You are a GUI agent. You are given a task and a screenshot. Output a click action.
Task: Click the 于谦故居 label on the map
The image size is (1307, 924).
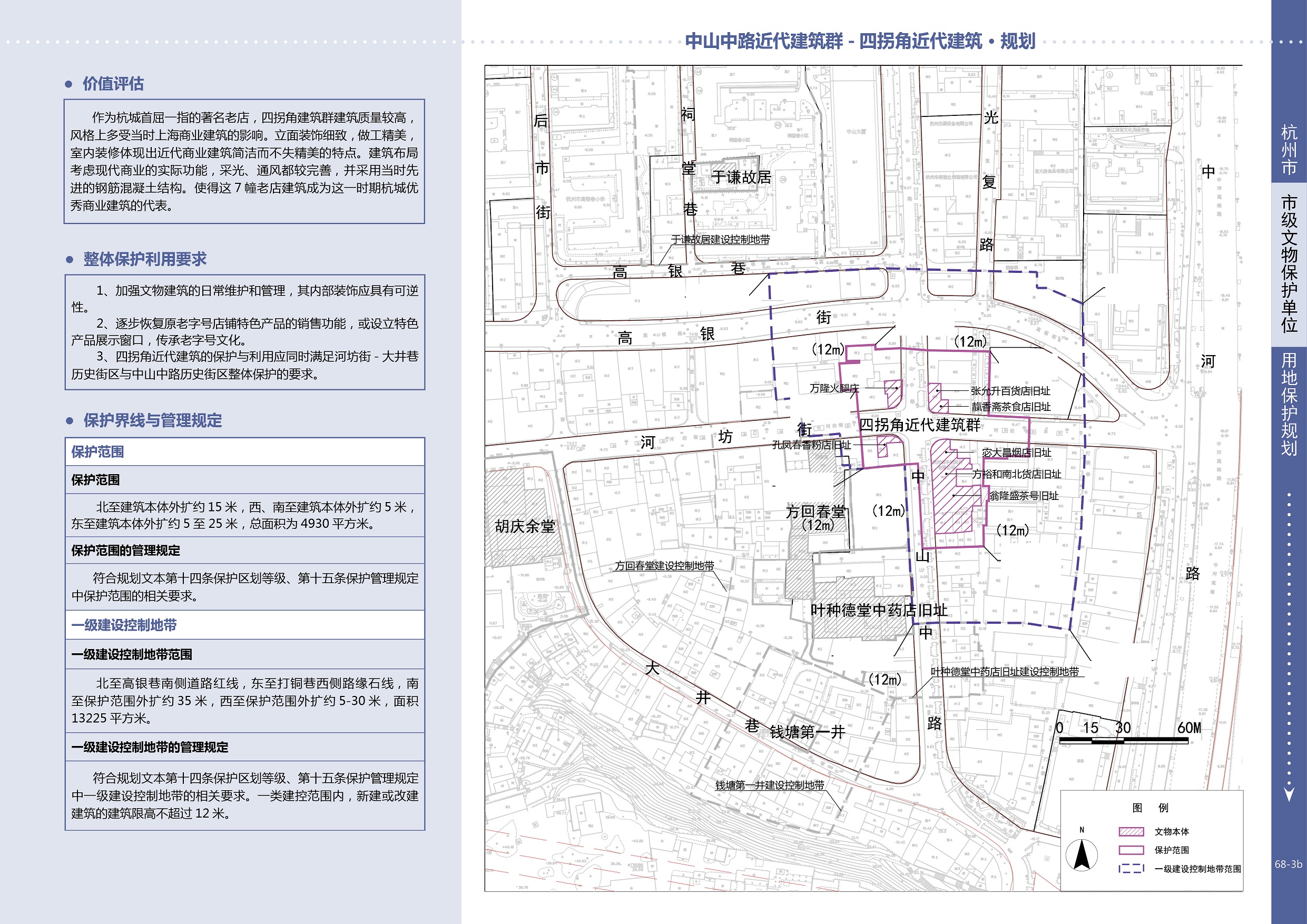(x=741, y=178)
